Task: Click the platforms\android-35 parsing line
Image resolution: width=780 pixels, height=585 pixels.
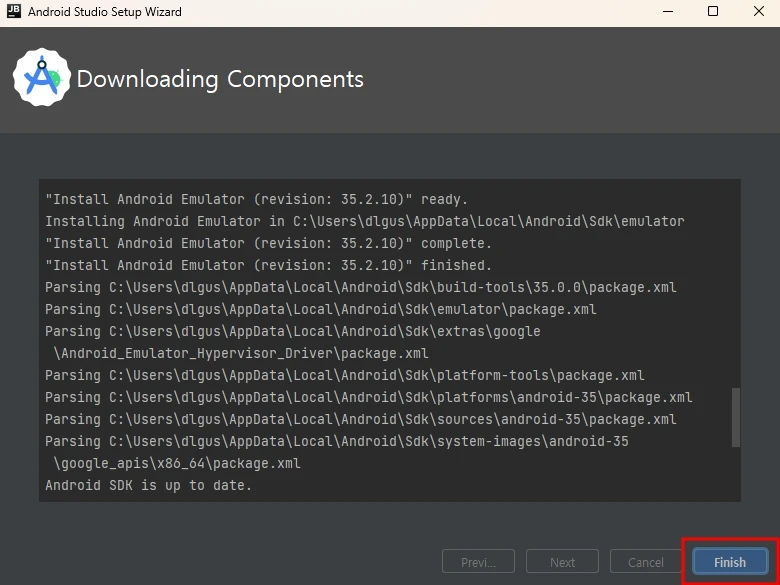Action: (x=369, y=397)
